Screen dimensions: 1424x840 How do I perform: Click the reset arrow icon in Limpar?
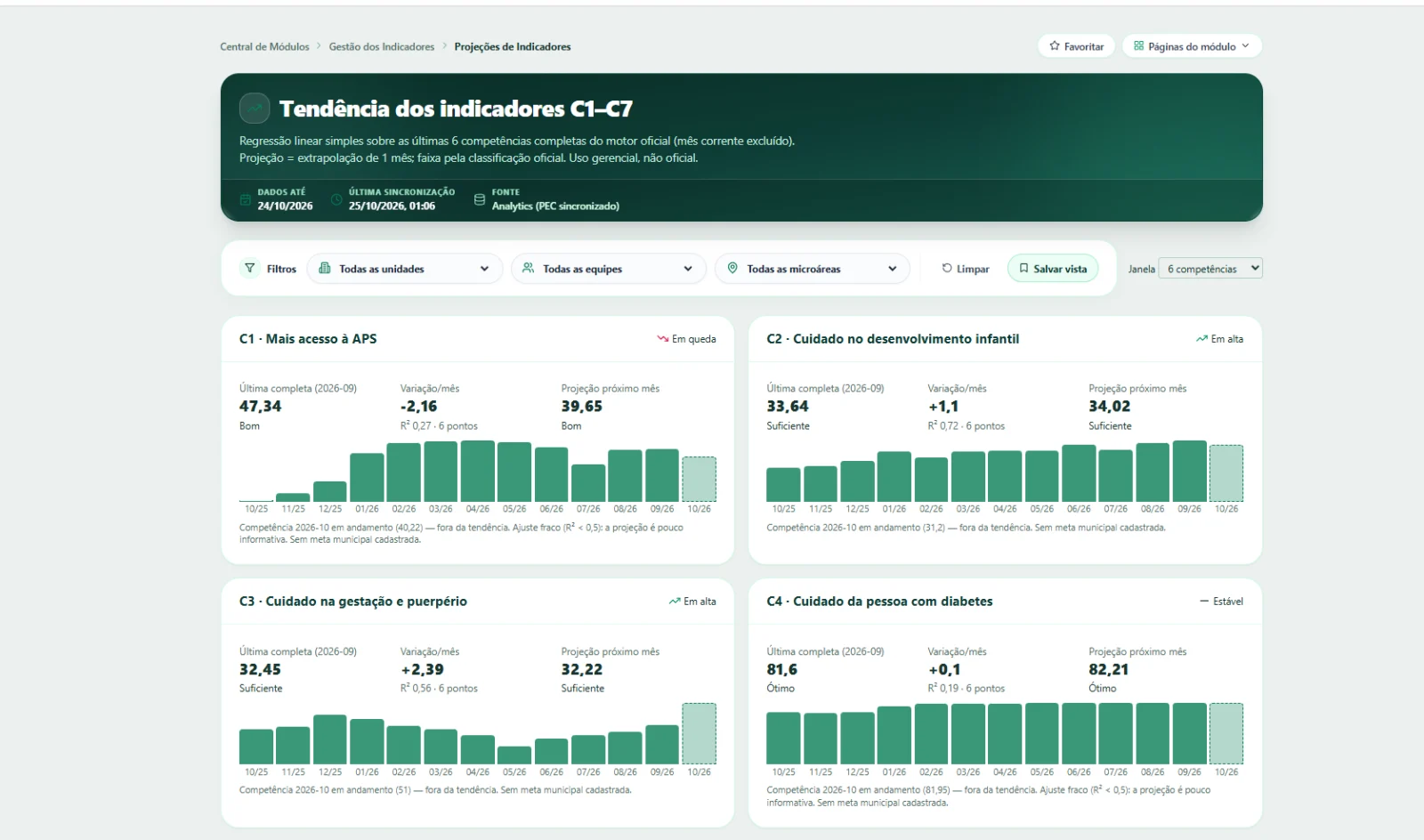[x=947, y=269]
